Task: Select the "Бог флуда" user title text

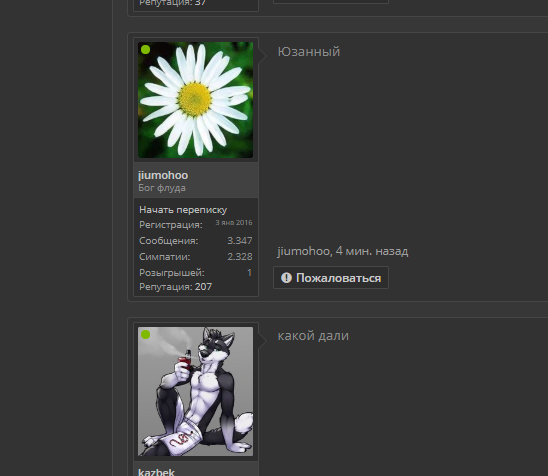Action: click(x=162, y=188)
